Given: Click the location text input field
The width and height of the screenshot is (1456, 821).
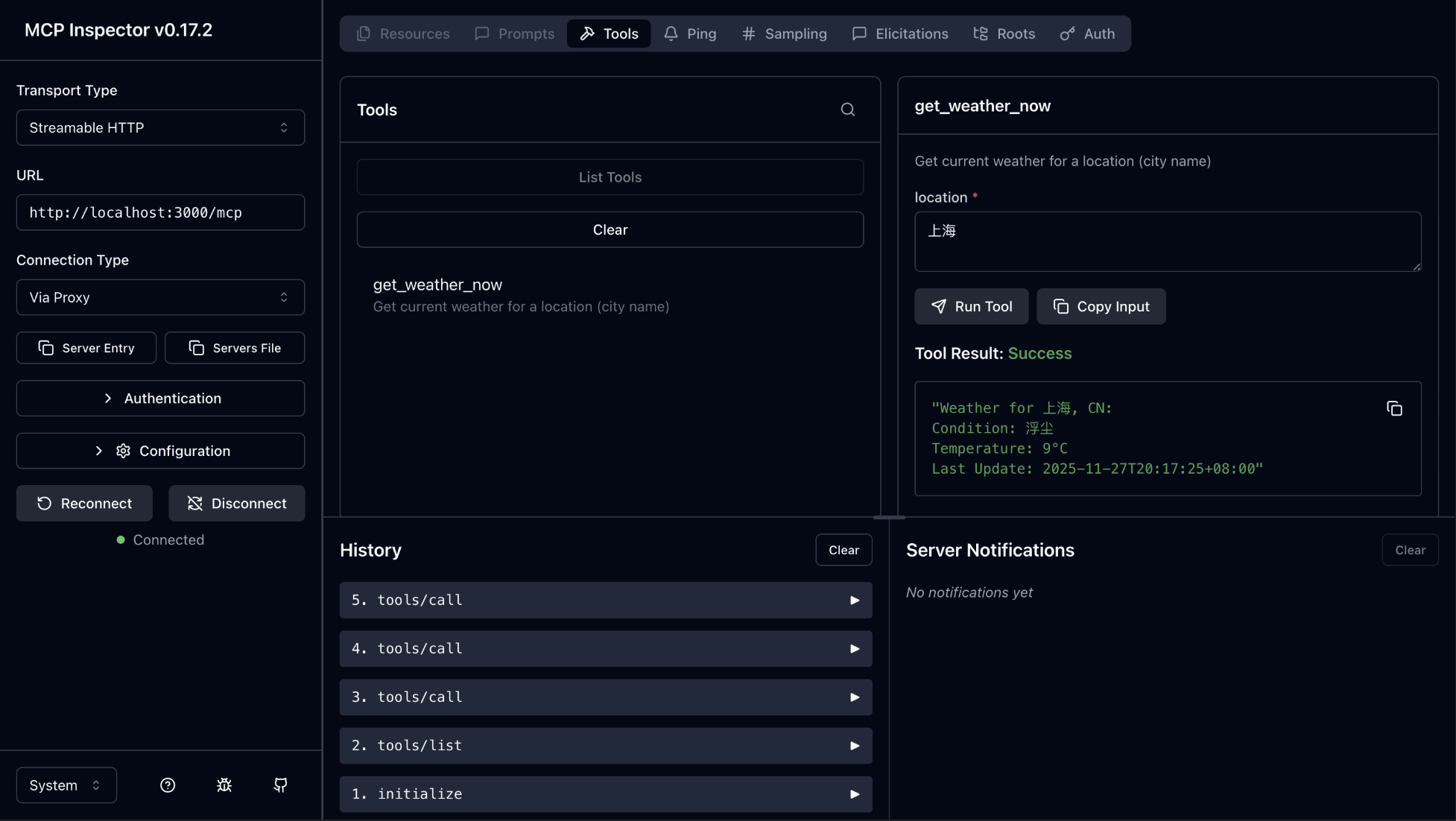Looking at the screenshot, I should point(1167,241).
